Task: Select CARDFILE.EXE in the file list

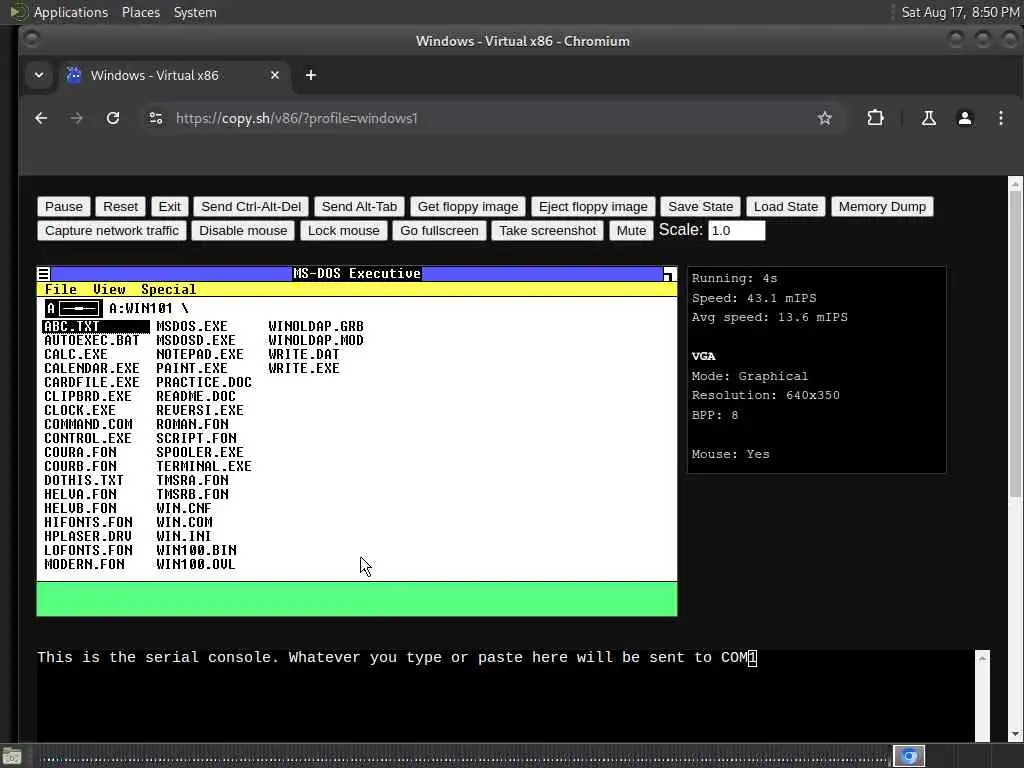Action: pyautogui.click(x=91, y=382)
